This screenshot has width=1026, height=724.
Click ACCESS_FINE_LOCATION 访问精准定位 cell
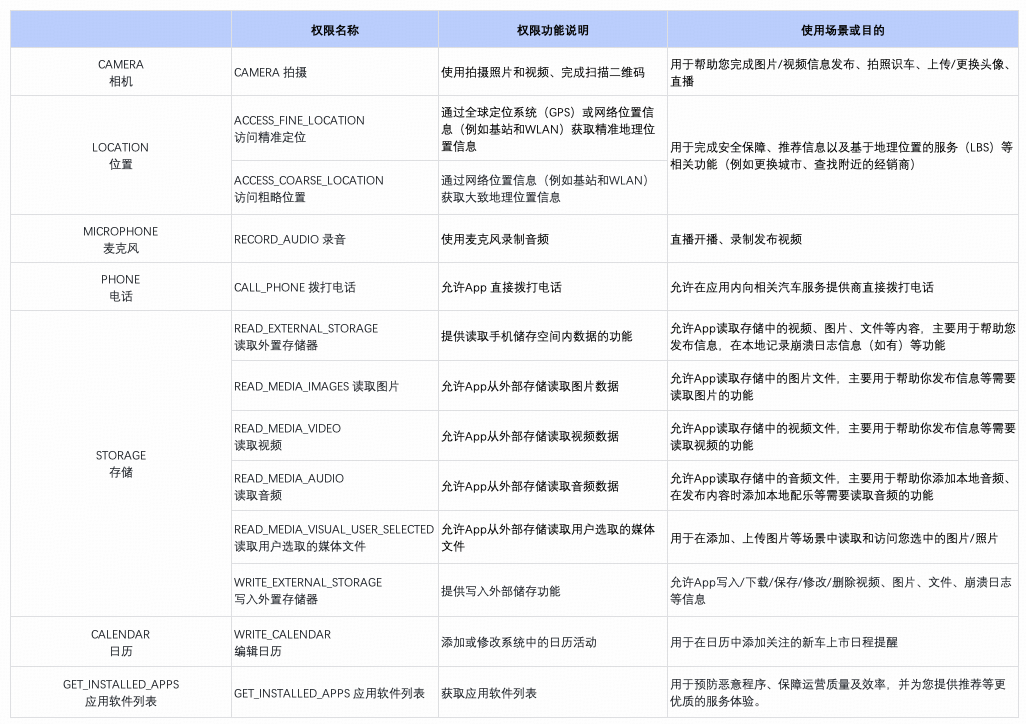(334, 129)
